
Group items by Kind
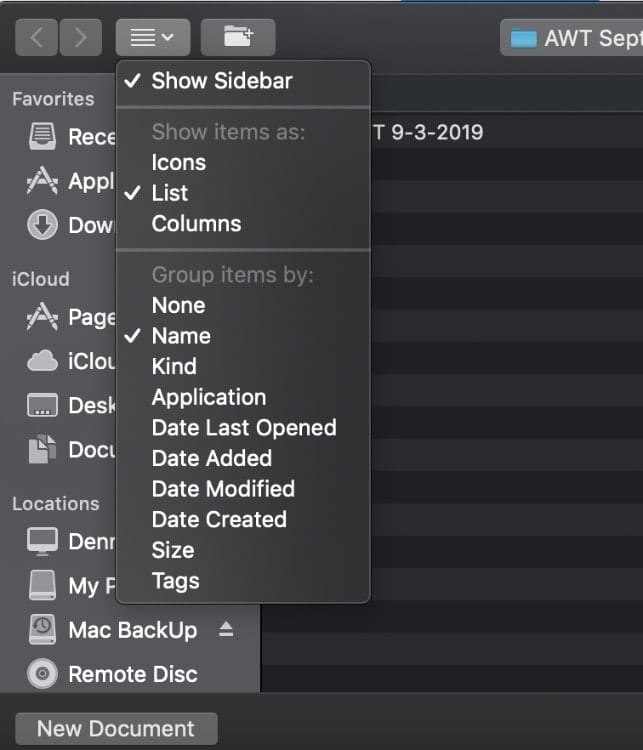tap(174, 366)
